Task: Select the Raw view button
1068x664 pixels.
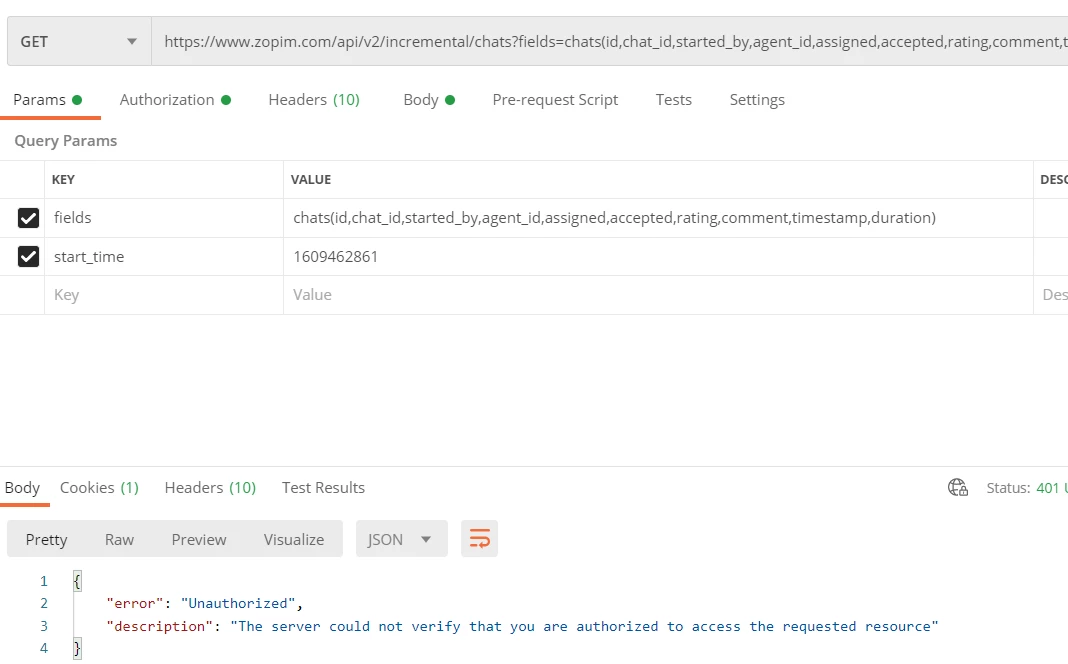Action: click(x=119, y=539)
